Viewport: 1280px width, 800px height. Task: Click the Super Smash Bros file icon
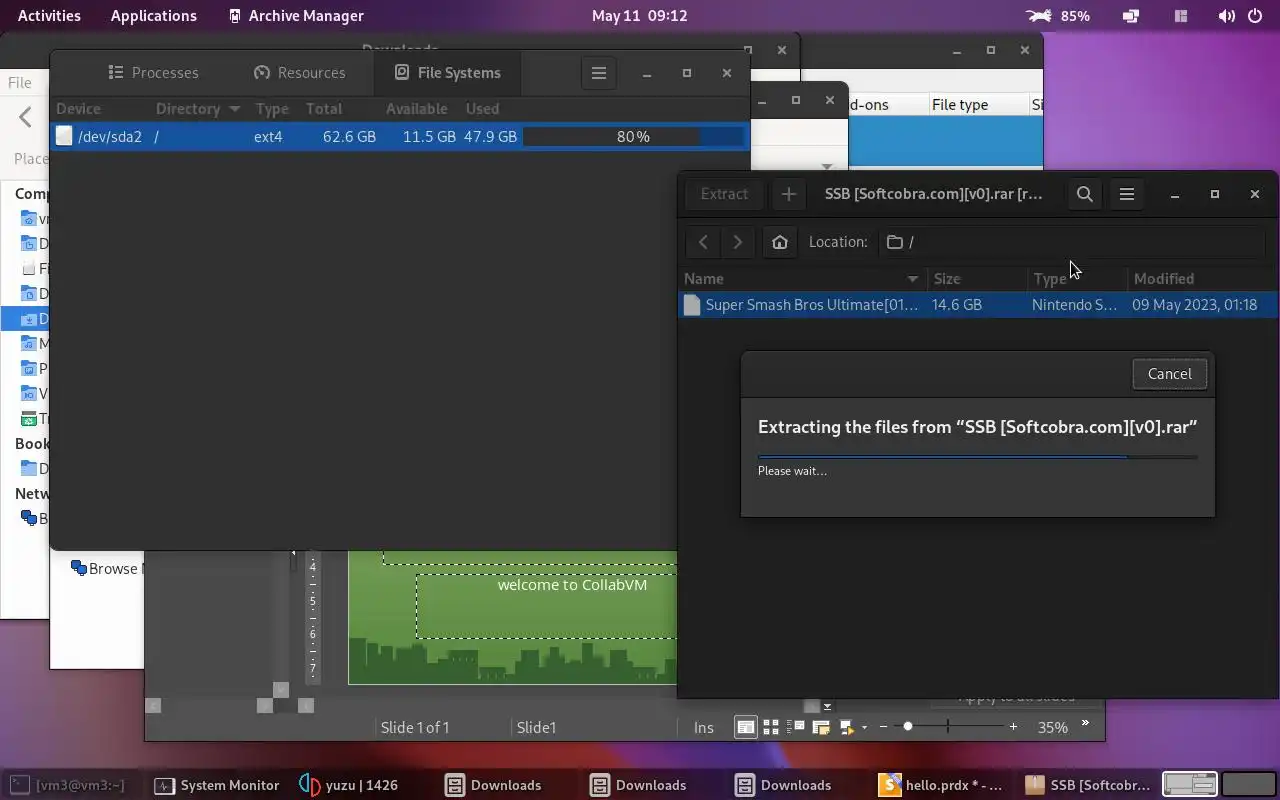(x=692, y=305)
